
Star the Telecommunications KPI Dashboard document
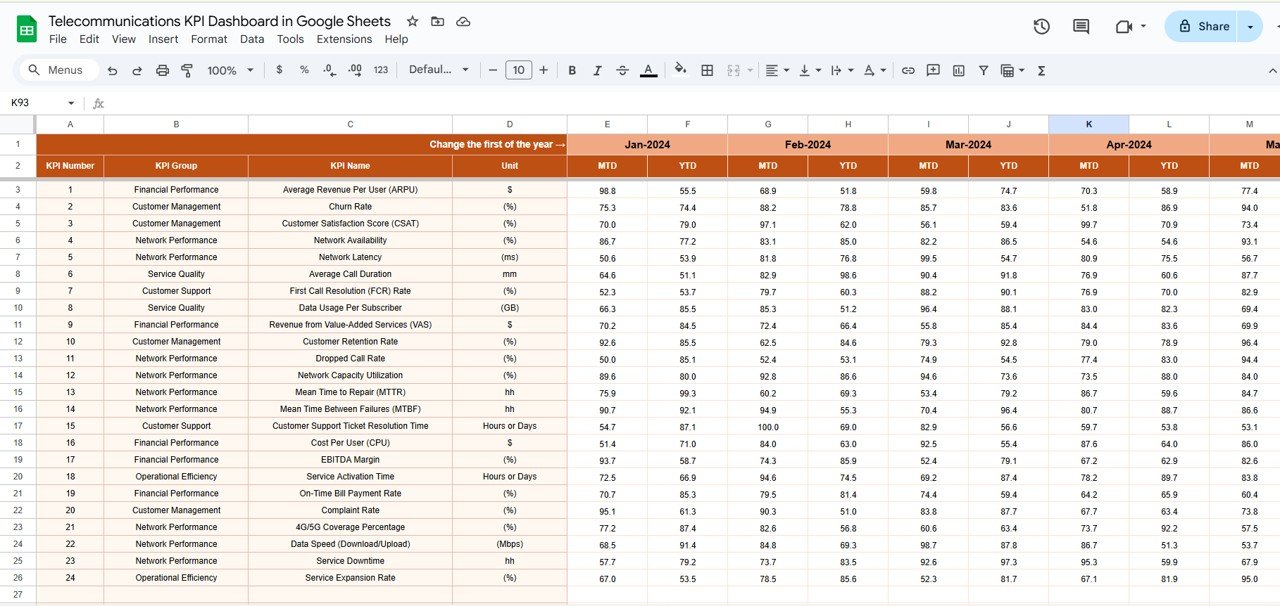coord(413,21)
